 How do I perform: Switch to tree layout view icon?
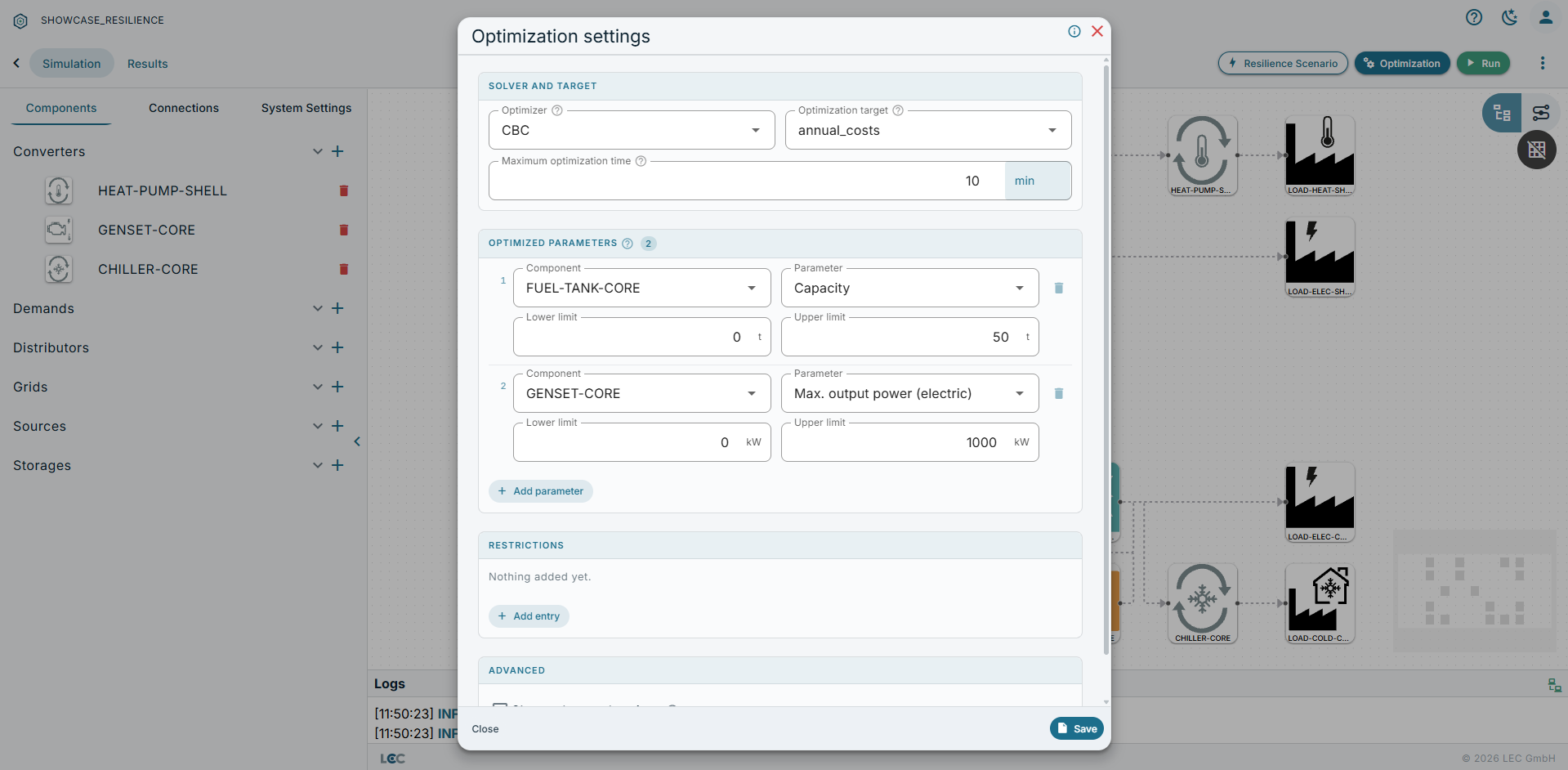(1502, 113)
